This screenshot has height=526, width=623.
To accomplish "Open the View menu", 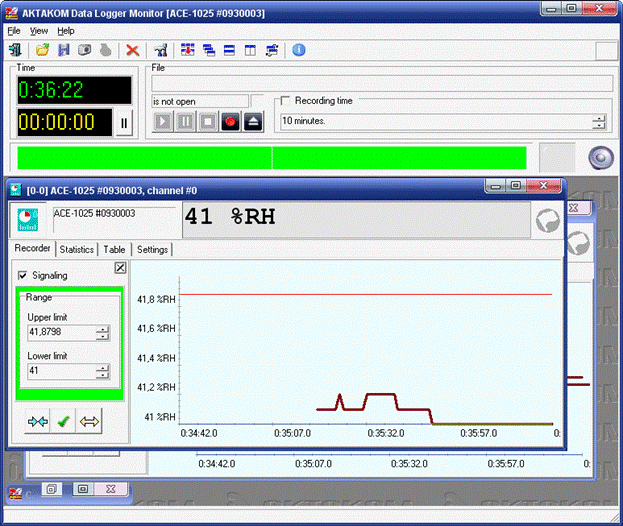I will tap(39, 31).
